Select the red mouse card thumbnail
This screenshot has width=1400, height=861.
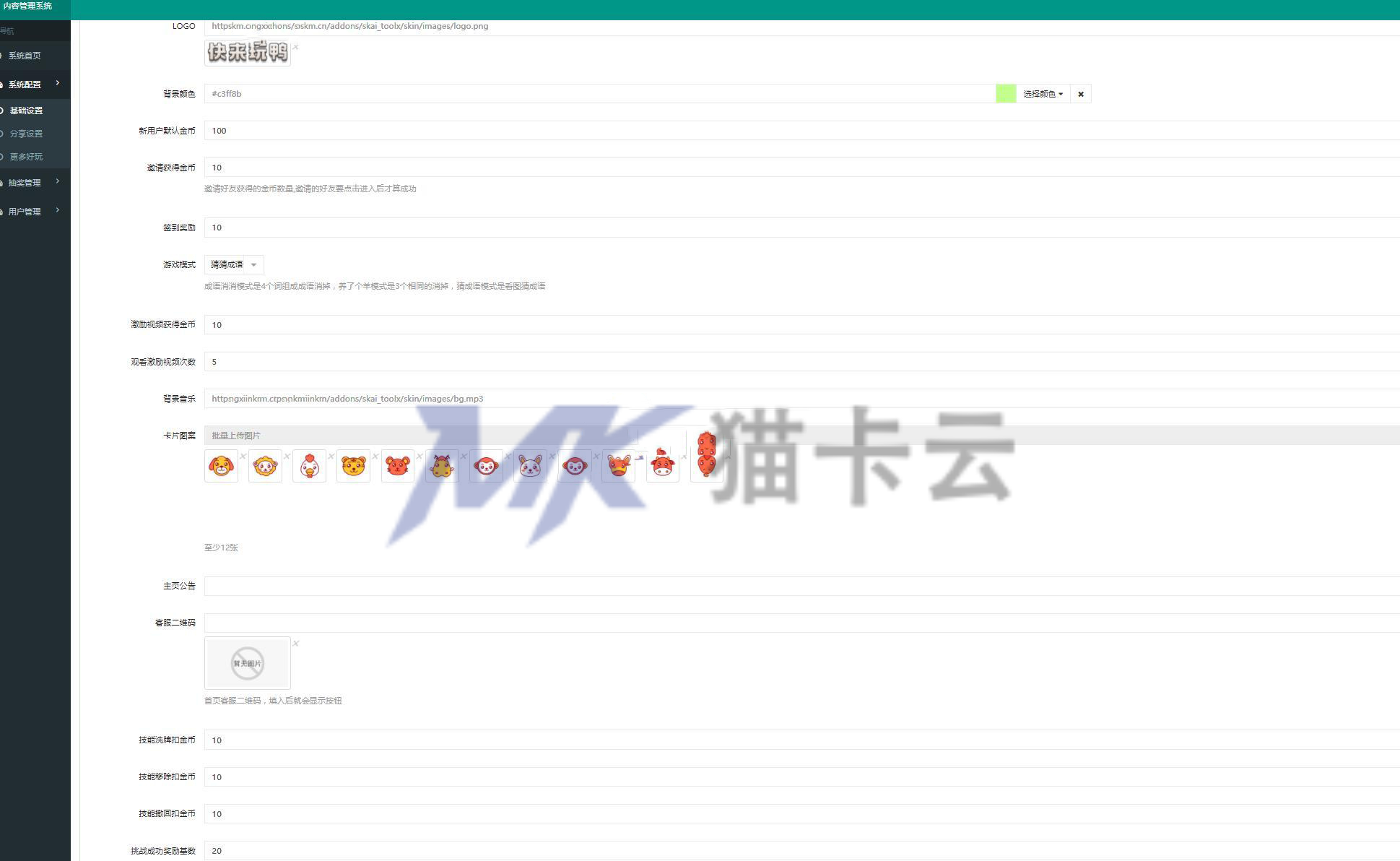[397, 466]
